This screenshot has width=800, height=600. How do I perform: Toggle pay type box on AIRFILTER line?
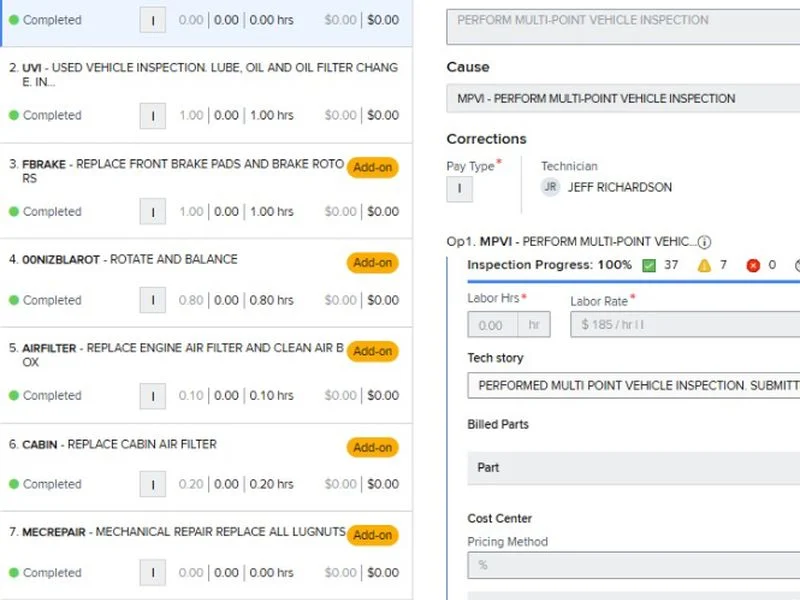152,396
